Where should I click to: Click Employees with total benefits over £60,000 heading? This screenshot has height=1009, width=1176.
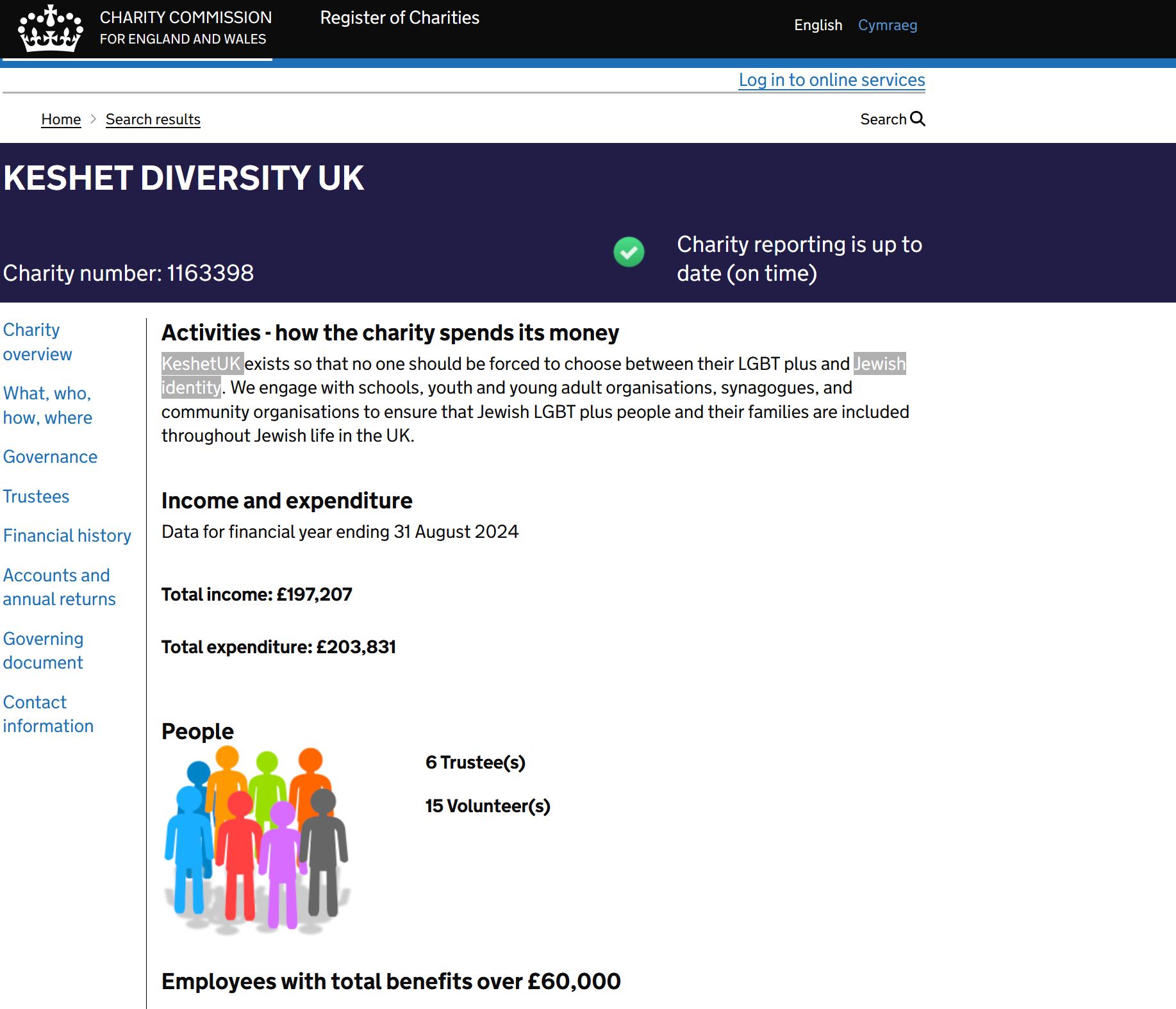(x=392, y=981)
